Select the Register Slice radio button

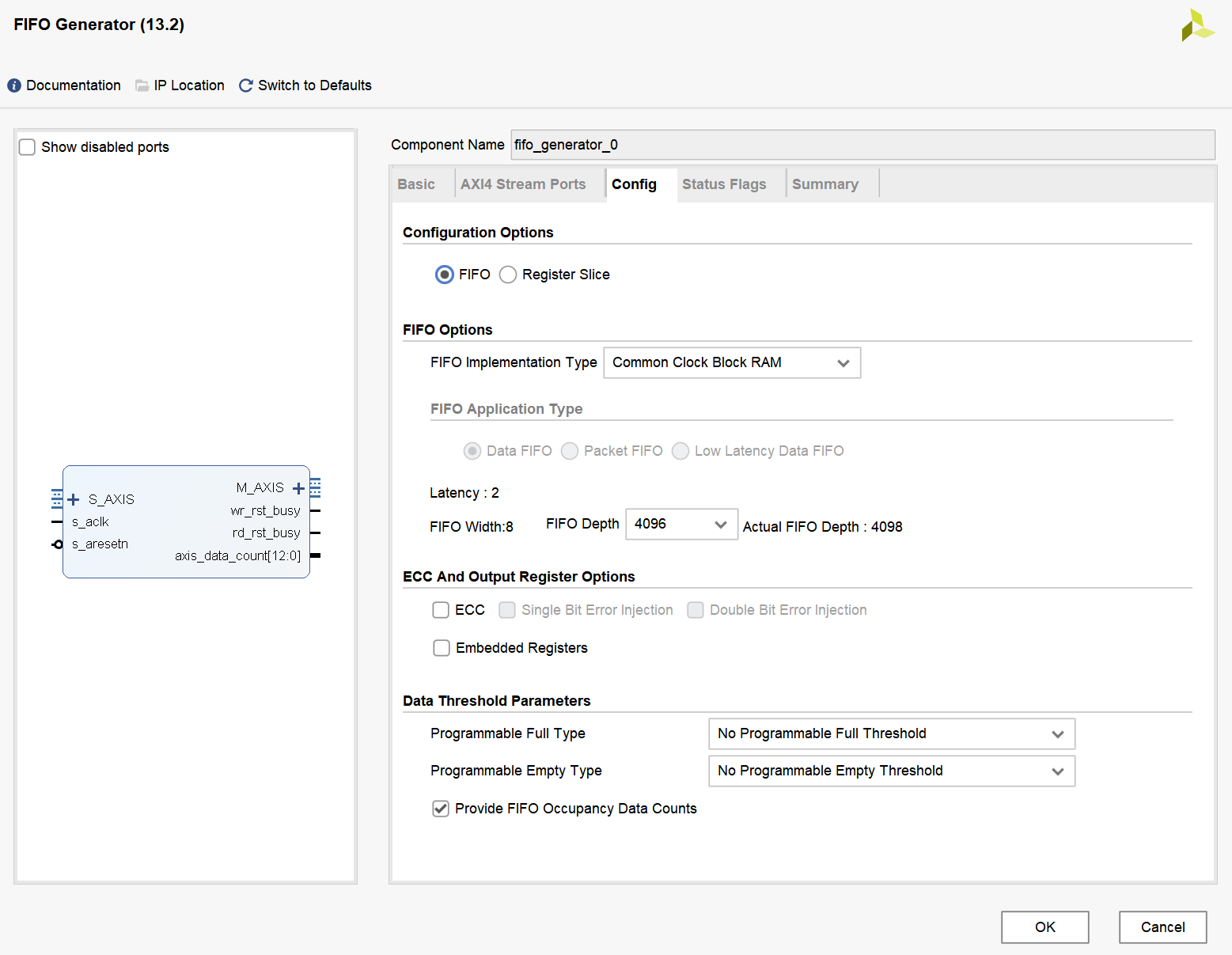508,275
